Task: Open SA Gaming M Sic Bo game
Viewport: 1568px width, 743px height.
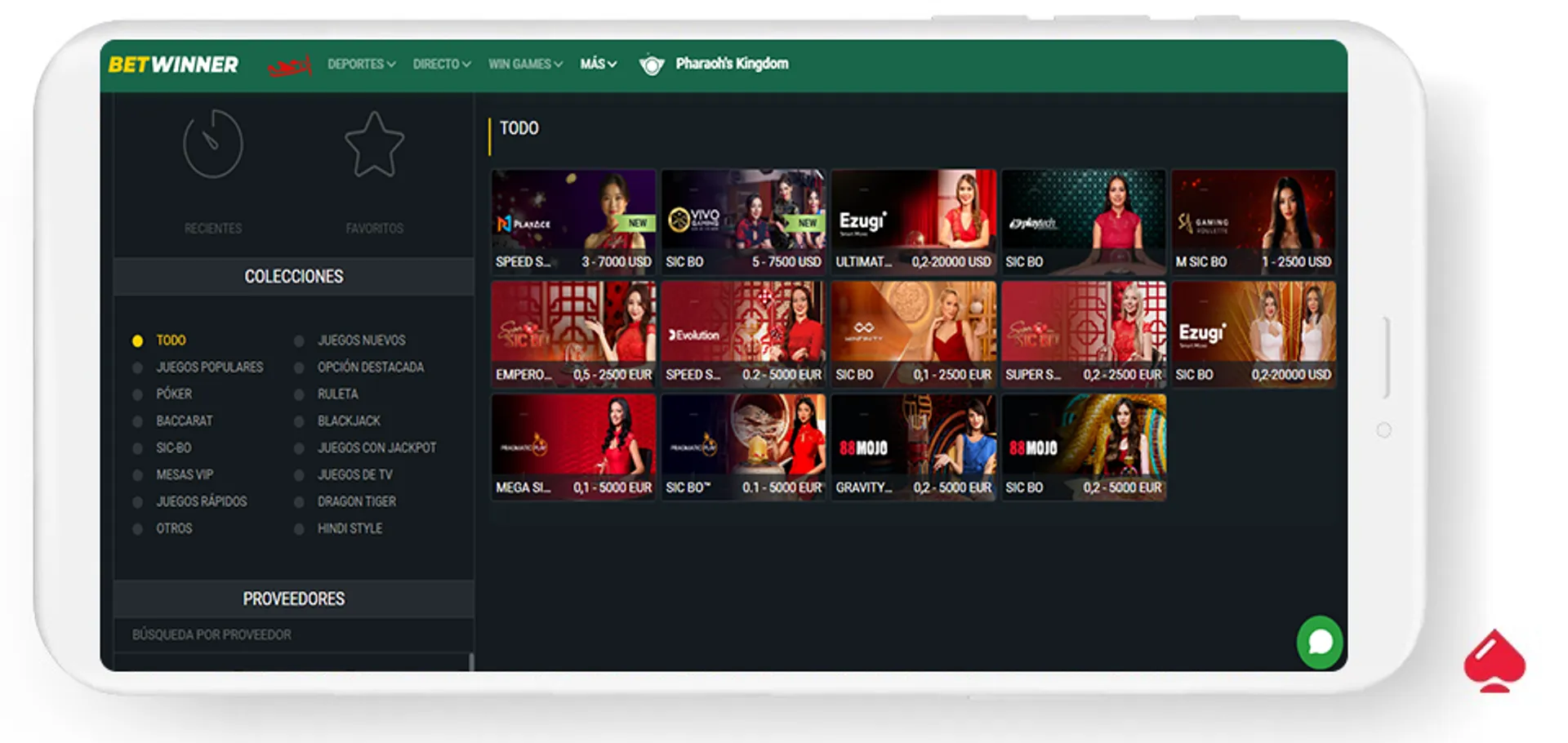Action: pyautogui.click(x=1254, y=221)
